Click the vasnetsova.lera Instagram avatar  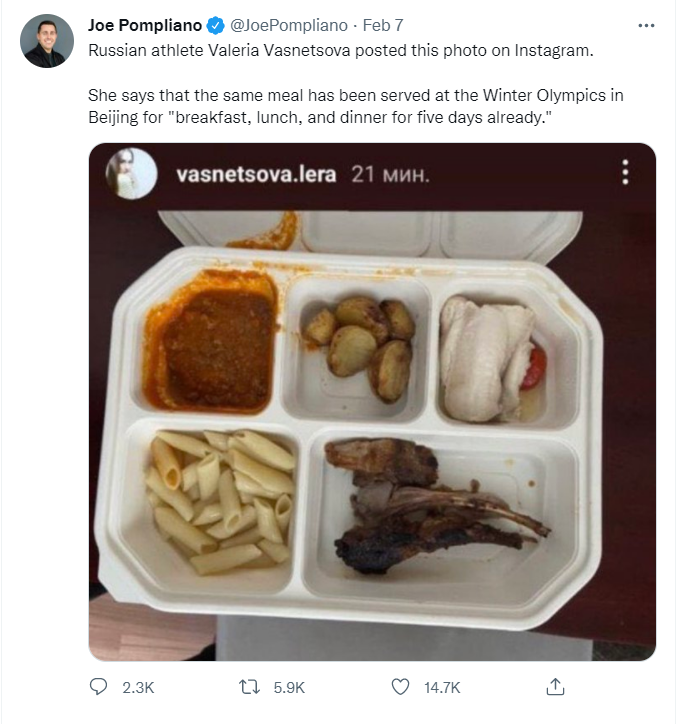(131, 172)
